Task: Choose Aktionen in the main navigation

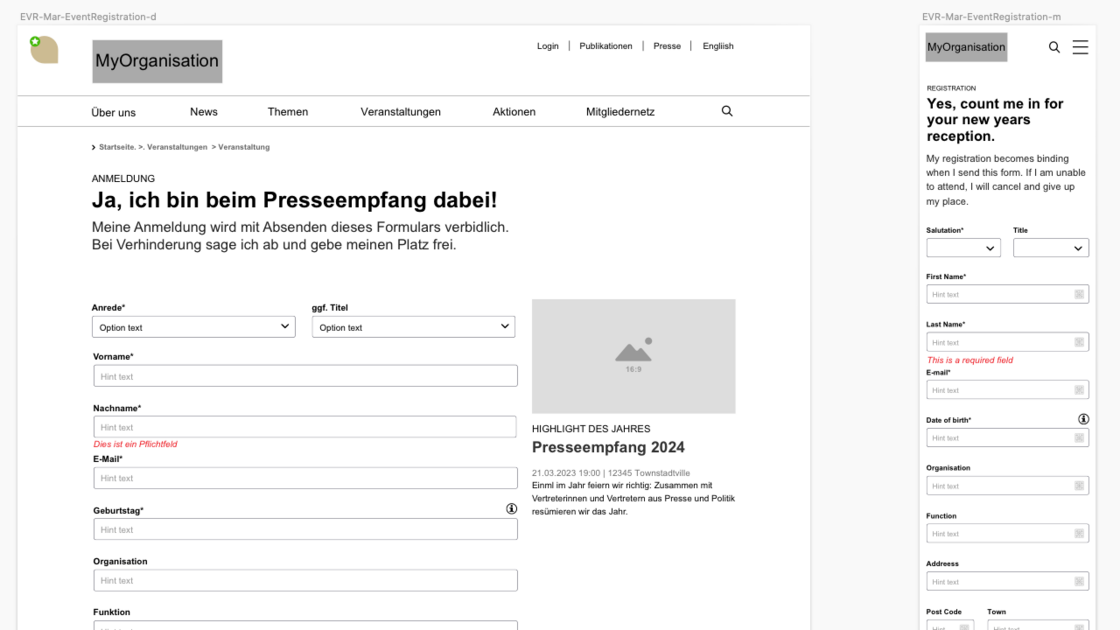Action: click(514, 111)
